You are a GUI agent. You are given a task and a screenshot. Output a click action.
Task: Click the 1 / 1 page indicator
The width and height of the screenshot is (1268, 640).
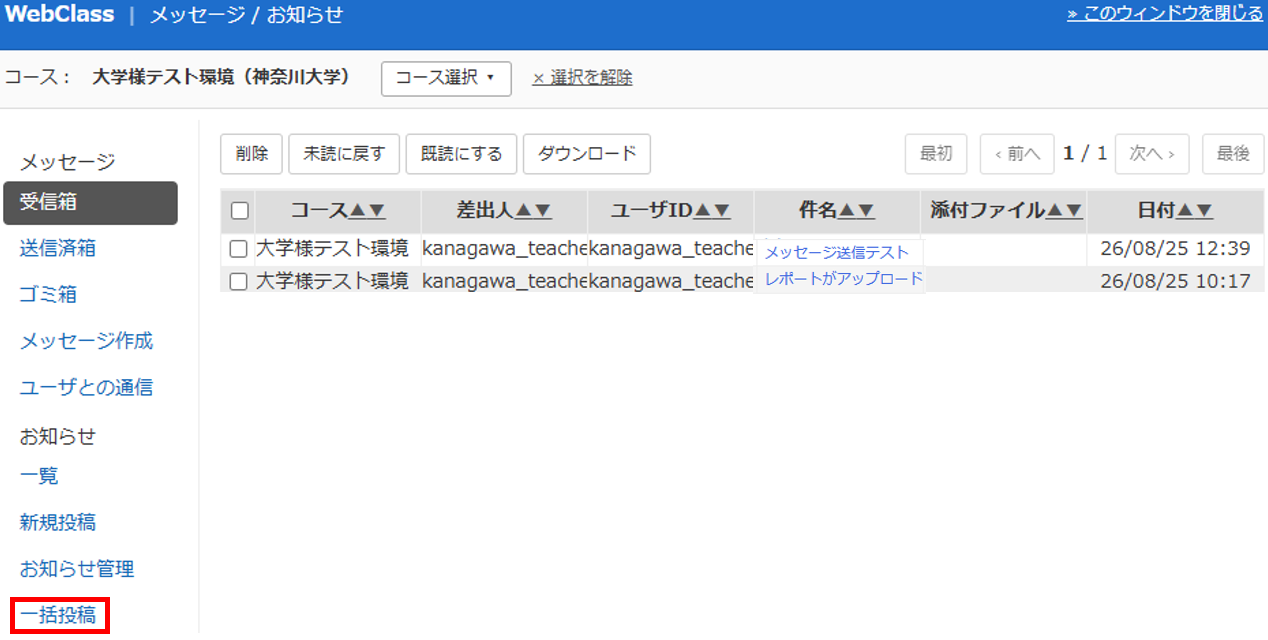click(x=1085, y=154)
